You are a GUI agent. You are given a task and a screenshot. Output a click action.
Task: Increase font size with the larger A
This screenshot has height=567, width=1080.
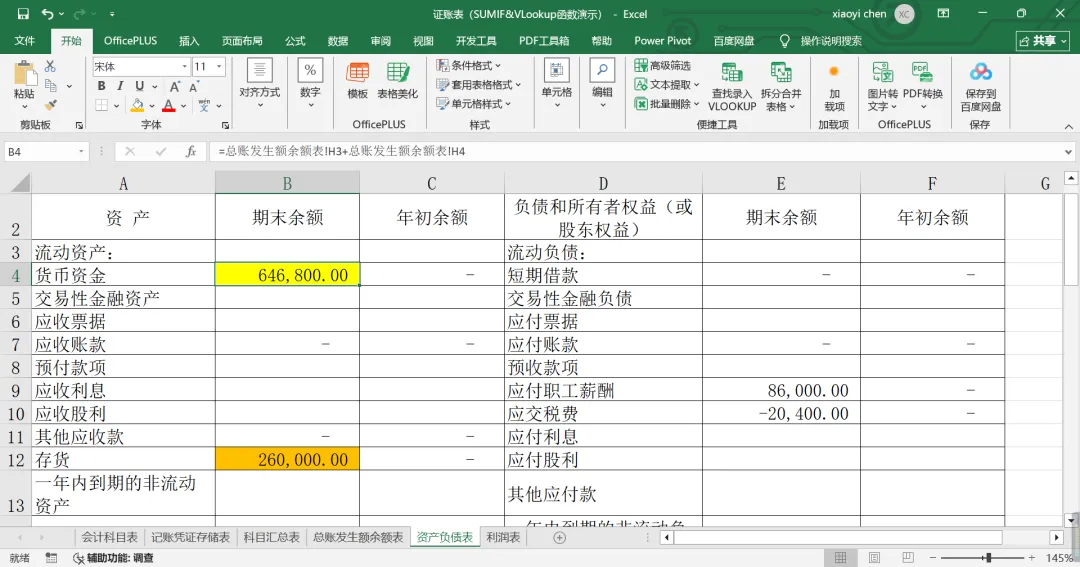click(174, 86)
